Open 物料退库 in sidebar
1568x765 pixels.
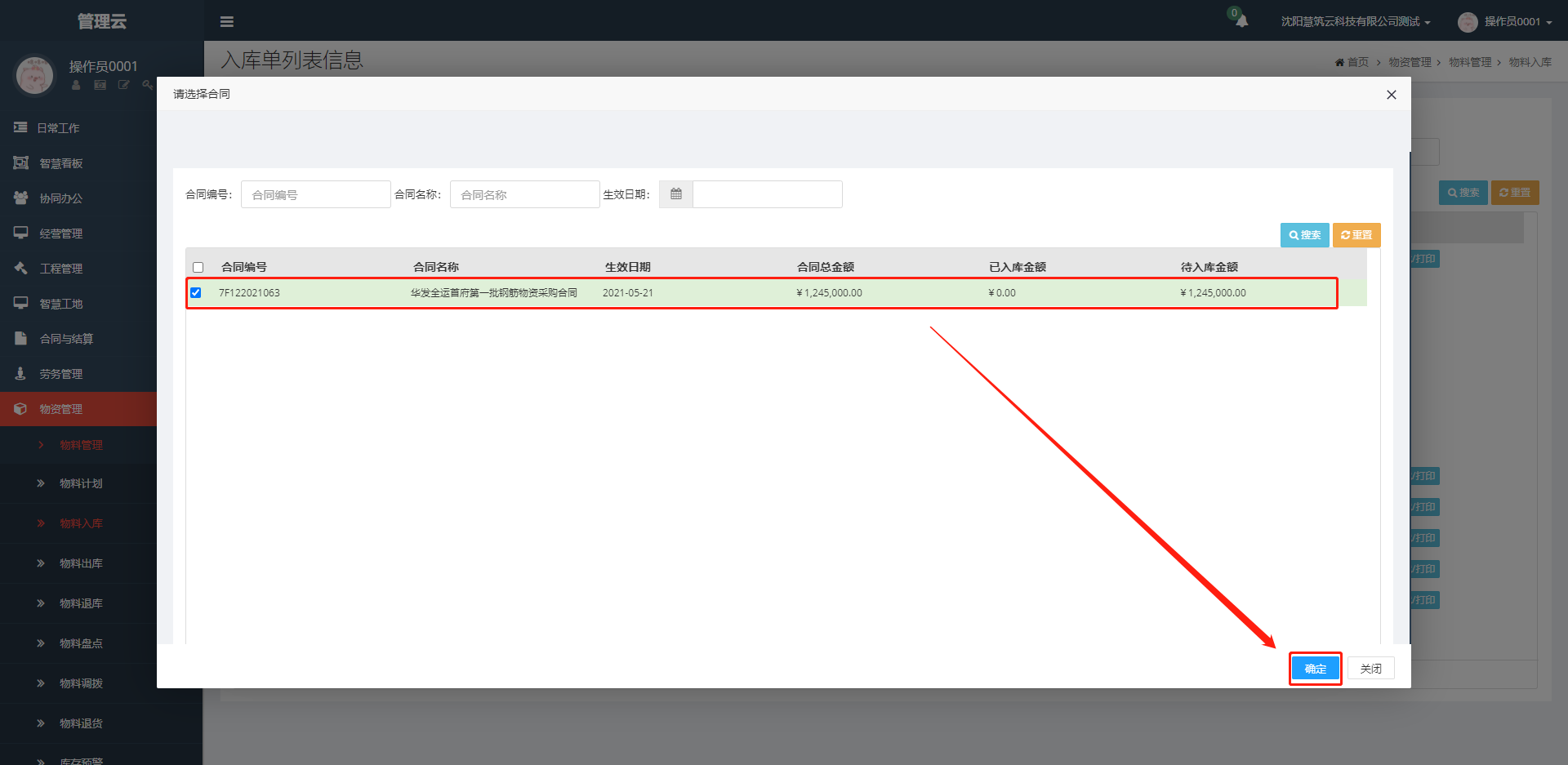click(81, 603)
